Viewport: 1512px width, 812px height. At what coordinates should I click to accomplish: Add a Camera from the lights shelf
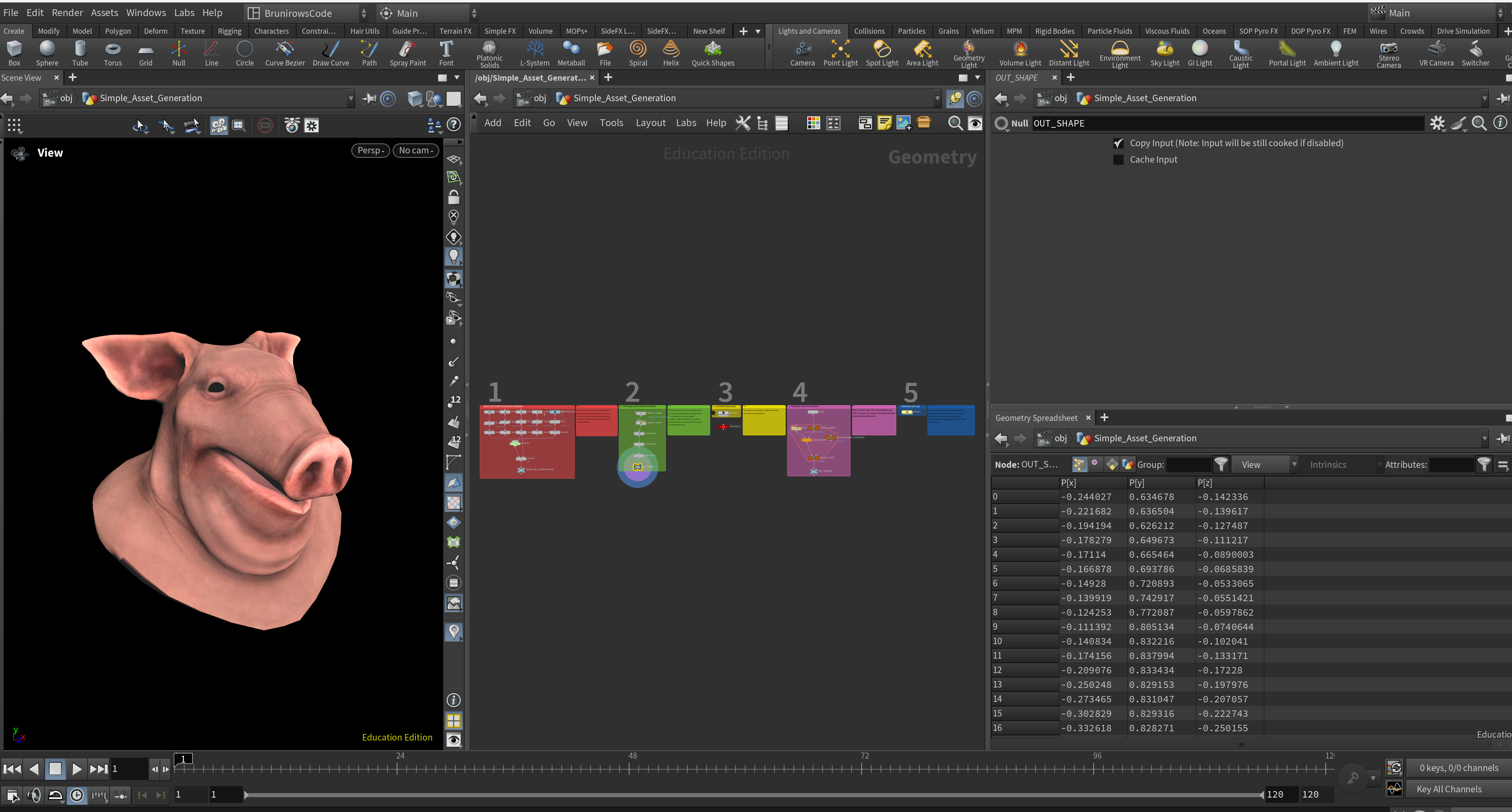coord(802,53)
